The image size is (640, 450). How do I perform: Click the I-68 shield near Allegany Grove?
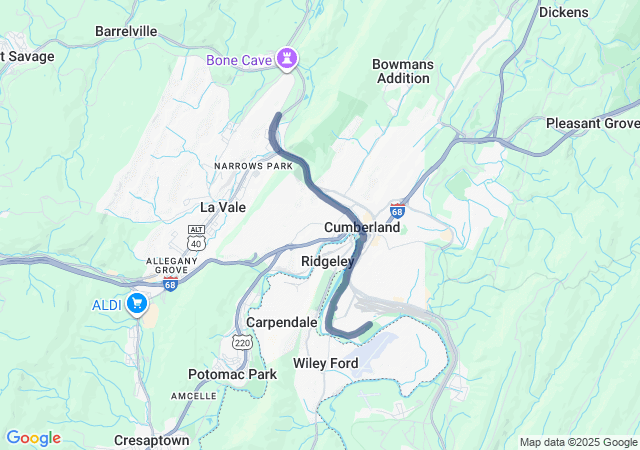(x=170, y=284)
